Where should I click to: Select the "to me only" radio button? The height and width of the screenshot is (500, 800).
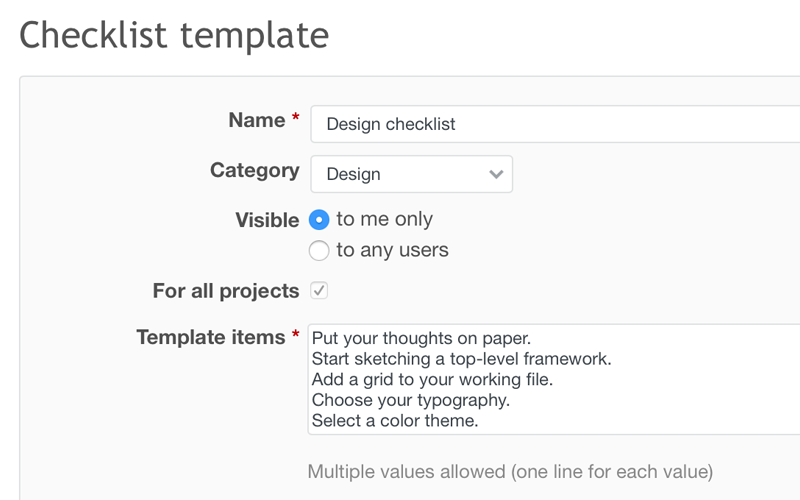pos(319,220)
